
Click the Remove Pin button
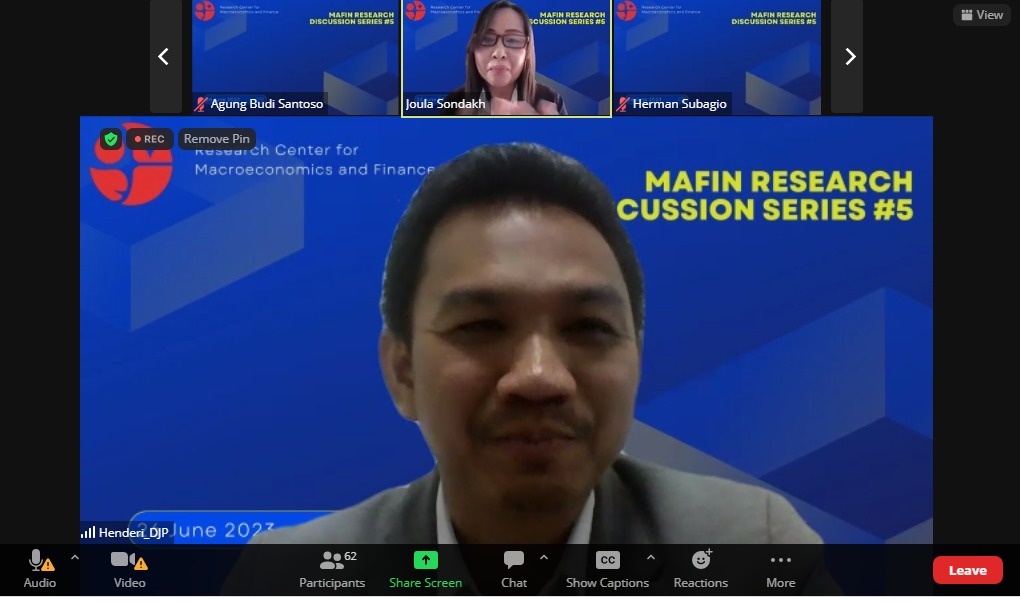pos(217,139)
